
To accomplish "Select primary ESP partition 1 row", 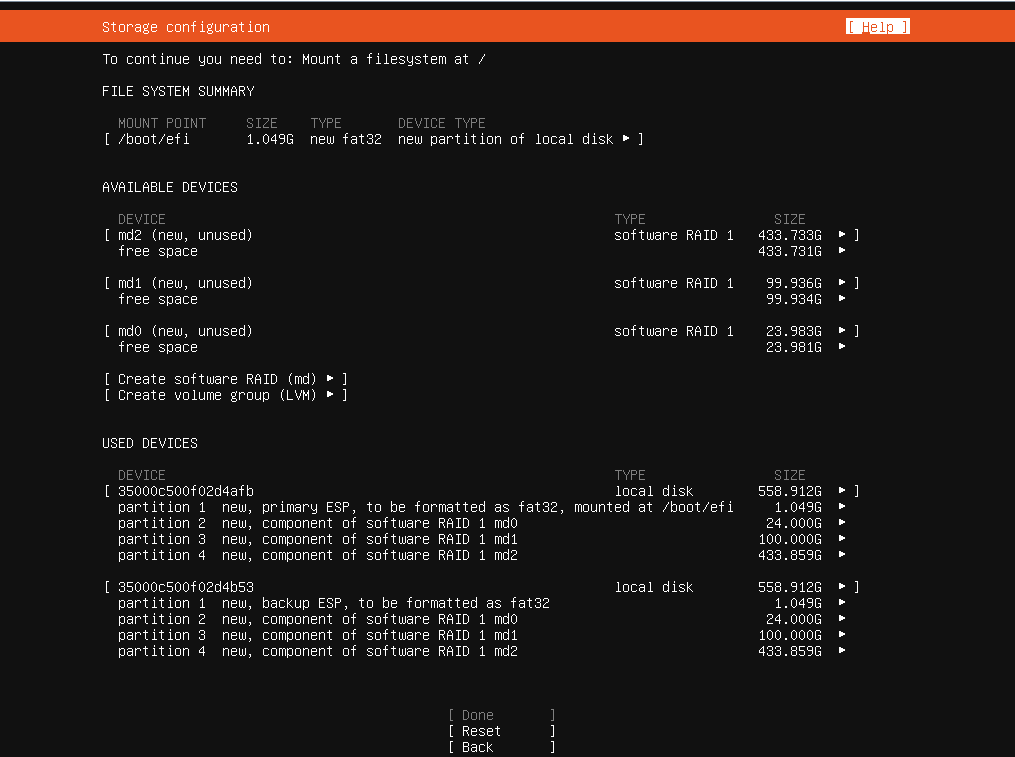I will click(425, 507).
